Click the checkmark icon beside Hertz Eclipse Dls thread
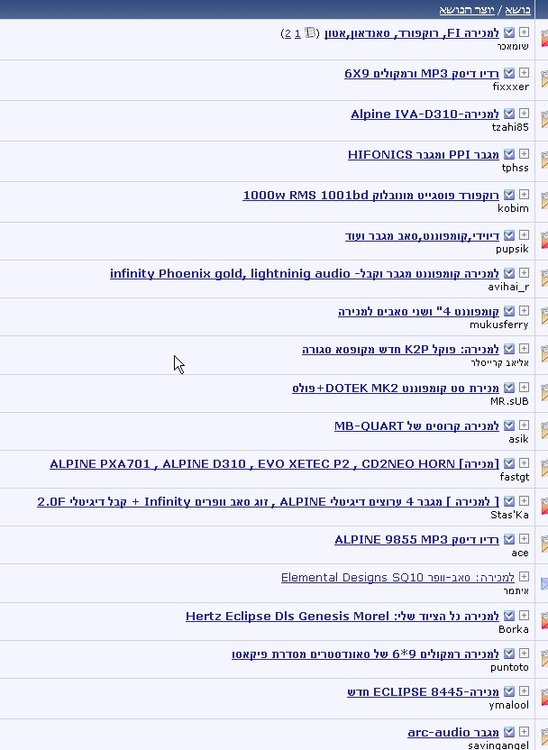 pyautogui.click(x=509, y=616)
